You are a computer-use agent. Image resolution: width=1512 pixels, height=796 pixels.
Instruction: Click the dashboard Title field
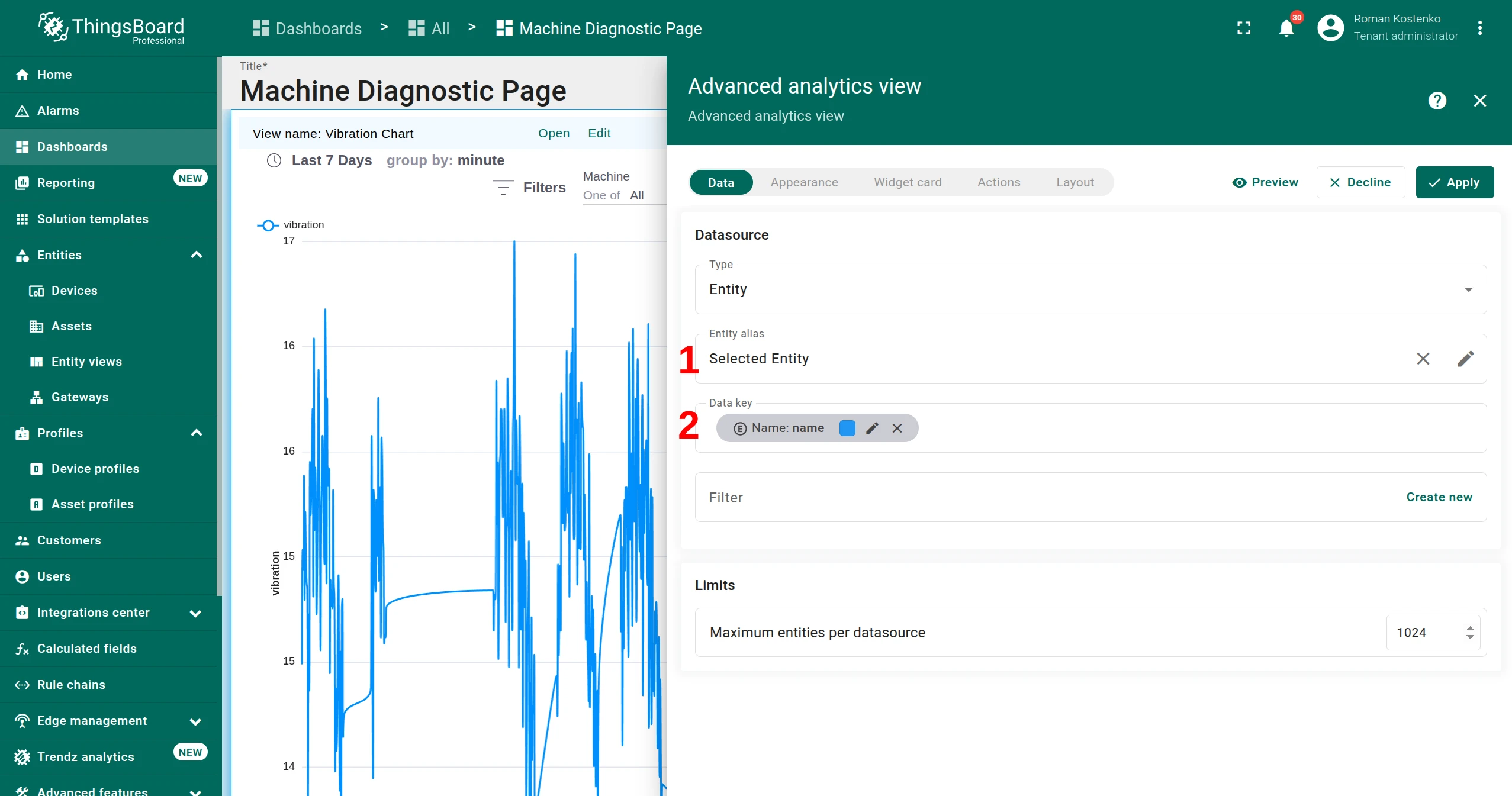[403, 91]
